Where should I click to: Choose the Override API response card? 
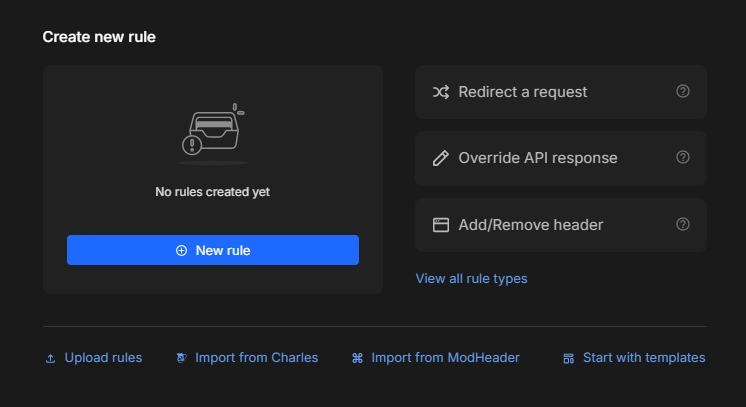[x=561, y=158]
